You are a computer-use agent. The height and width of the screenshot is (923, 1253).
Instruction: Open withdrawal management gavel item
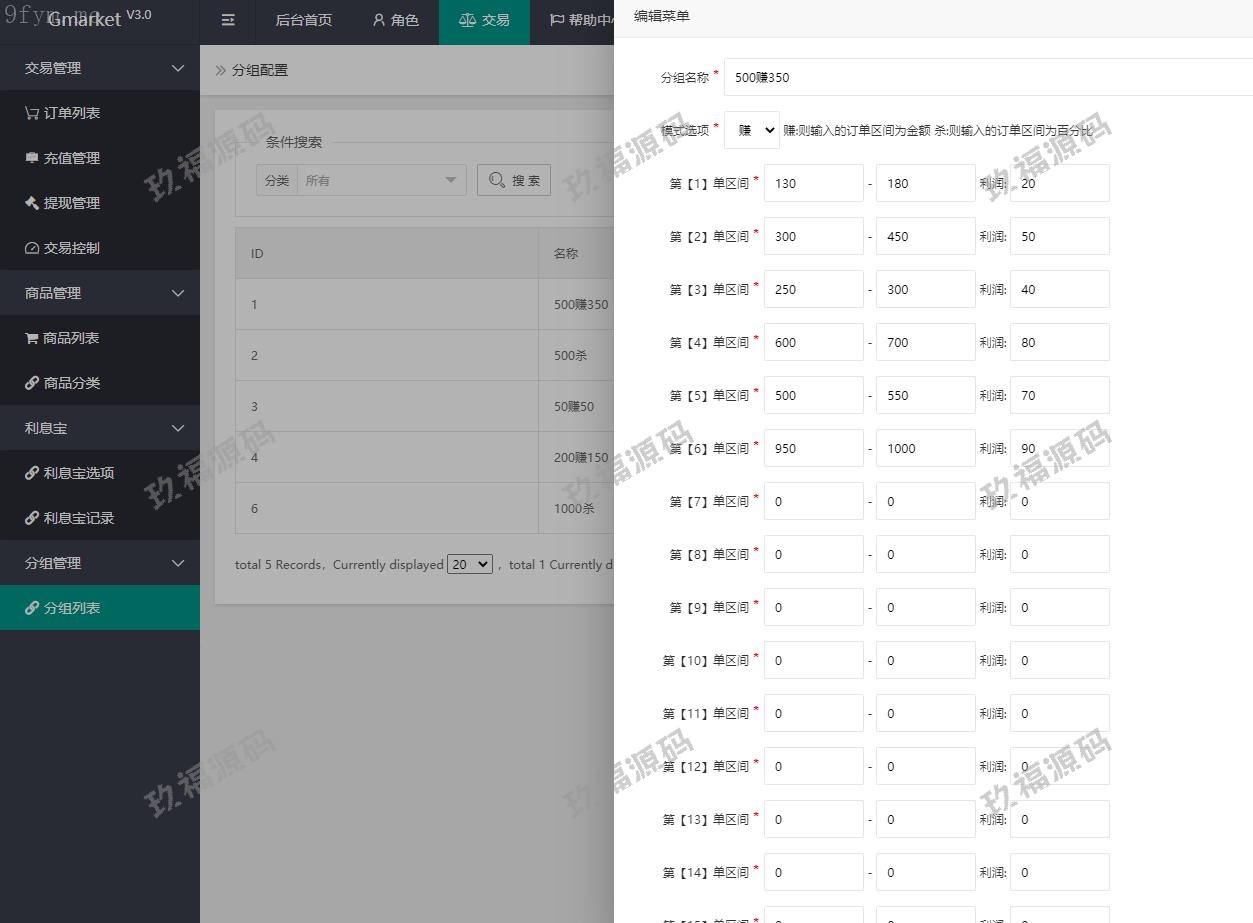pyautogui.click(x=62, y=203)
